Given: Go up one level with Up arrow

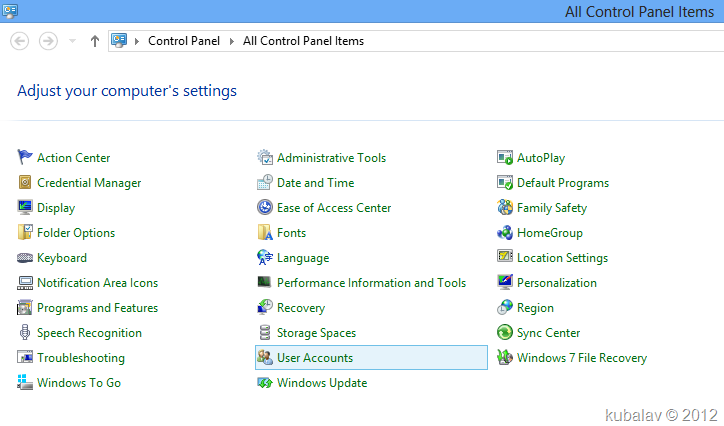Looking at the screenshot, I should (x=95, y=41).
